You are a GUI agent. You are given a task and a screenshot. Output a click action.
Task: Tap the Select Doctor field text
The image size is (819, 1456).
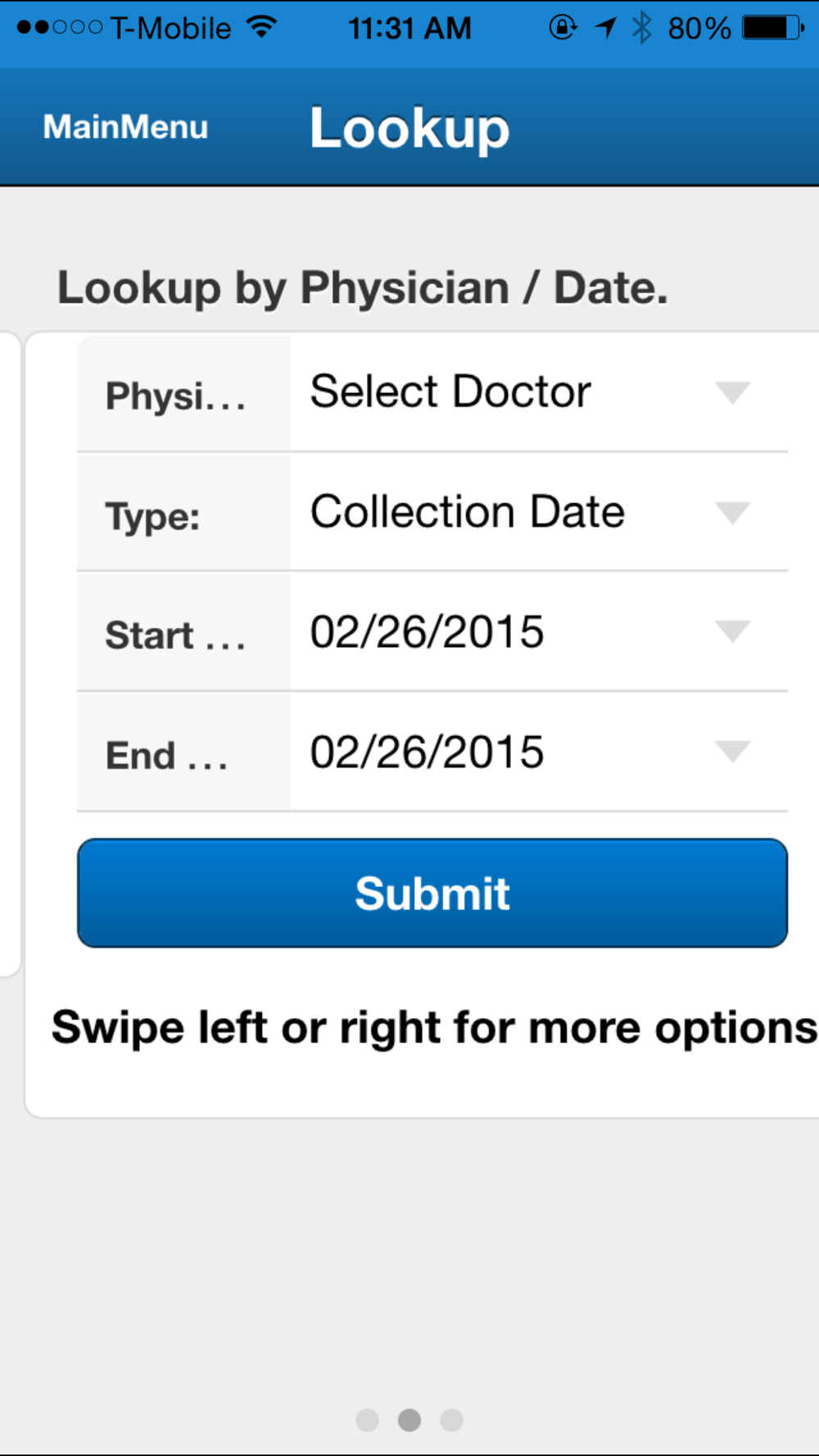[x=450, y=391]
